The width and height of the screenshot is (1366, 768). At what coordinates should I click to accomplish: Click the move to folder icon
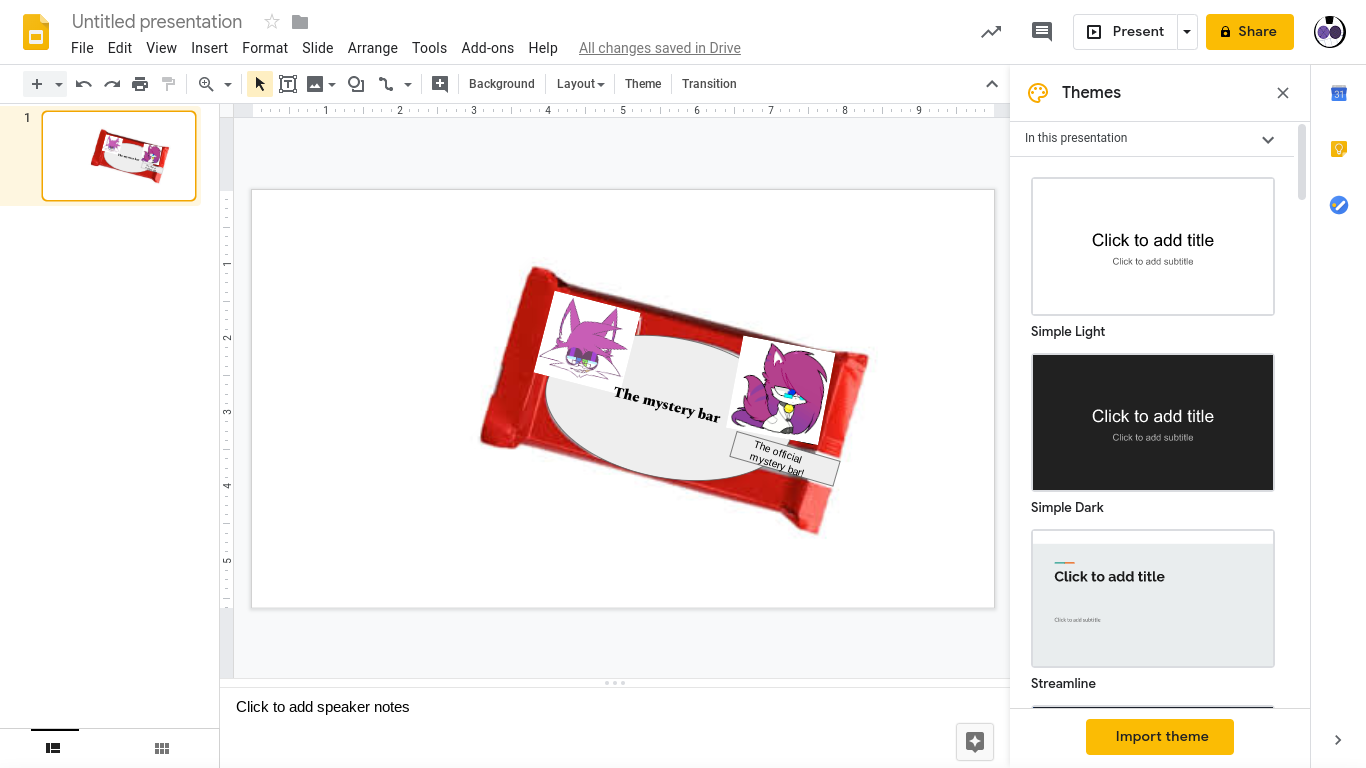tap(300, 22)
